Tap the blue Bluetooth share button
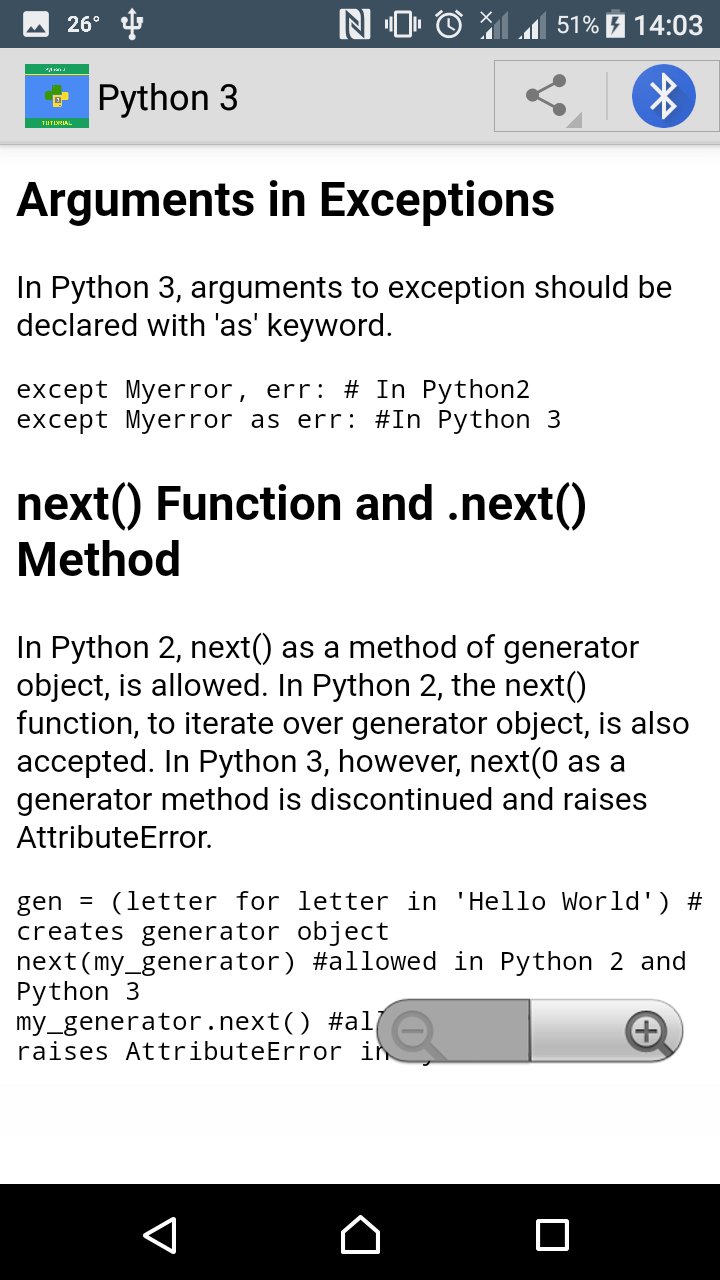The image size is (720, 1280). pyautogui.click(x=663, y=96)
